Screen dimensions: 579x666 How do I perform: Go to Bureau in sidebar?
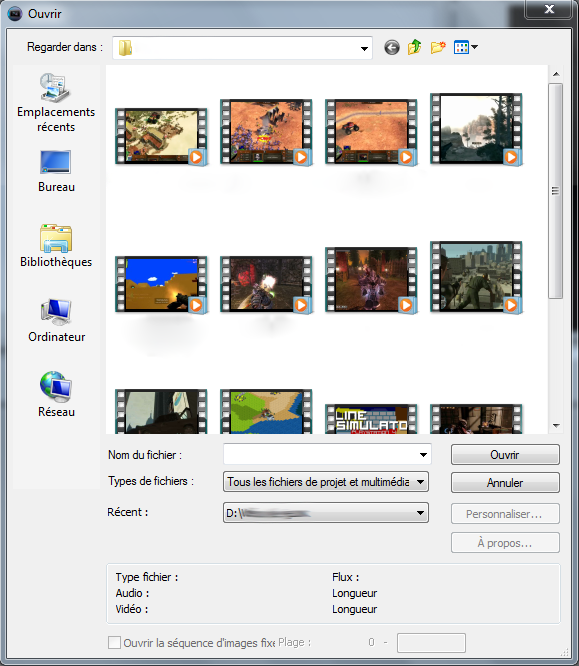tap(56, 171)
